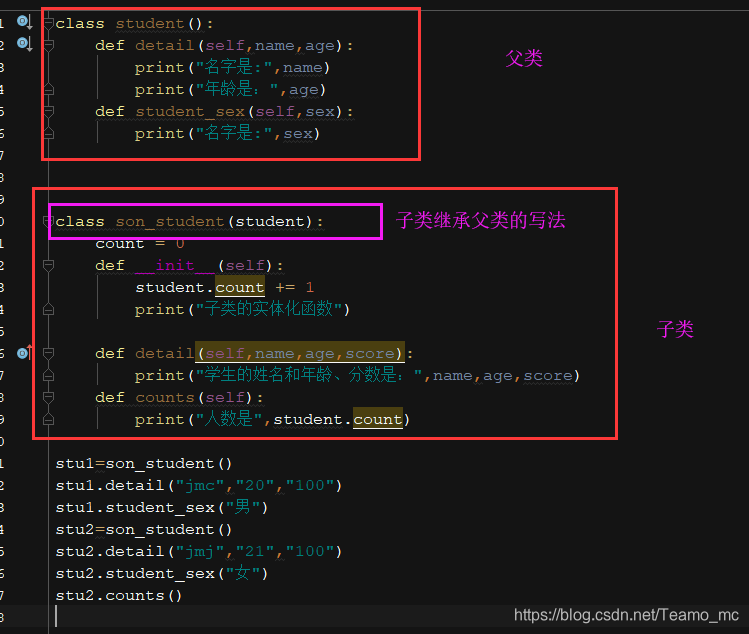The height and width of the screenshot is (634, 749).
Task: Click the overridden-method gutter icon beside def detail(self,name,age)
Action: (x=24, y=44)
